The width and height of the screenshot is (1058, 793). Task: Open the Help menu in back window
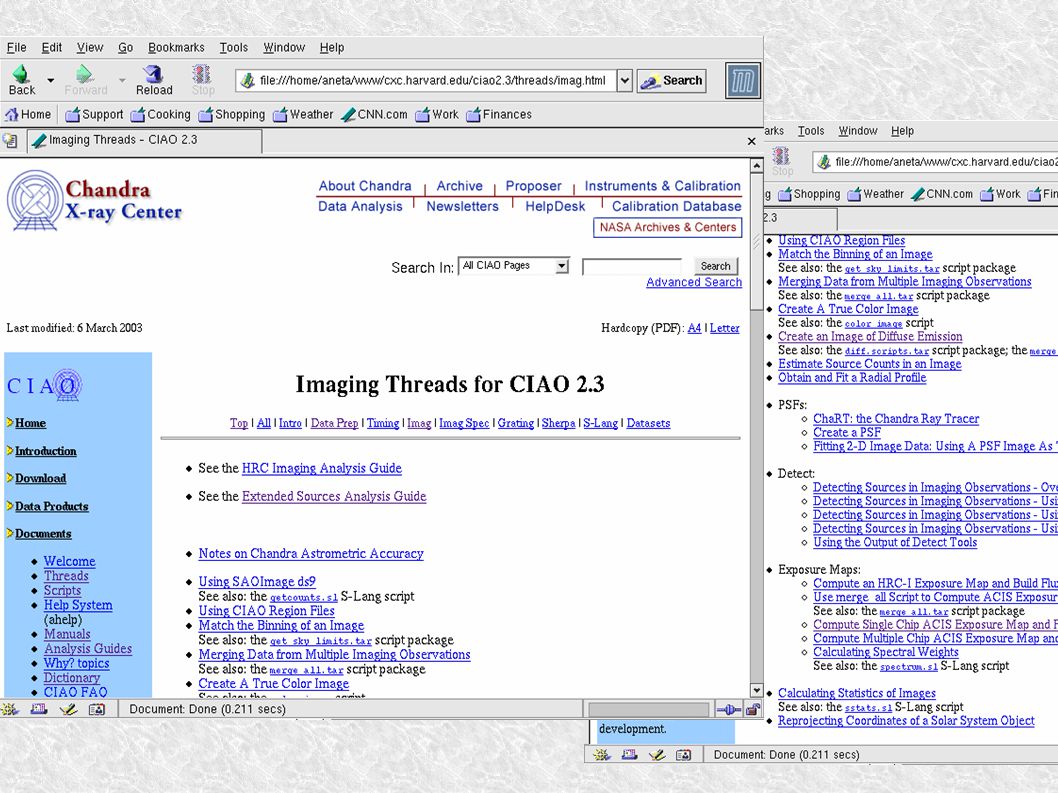coord(902,131)
